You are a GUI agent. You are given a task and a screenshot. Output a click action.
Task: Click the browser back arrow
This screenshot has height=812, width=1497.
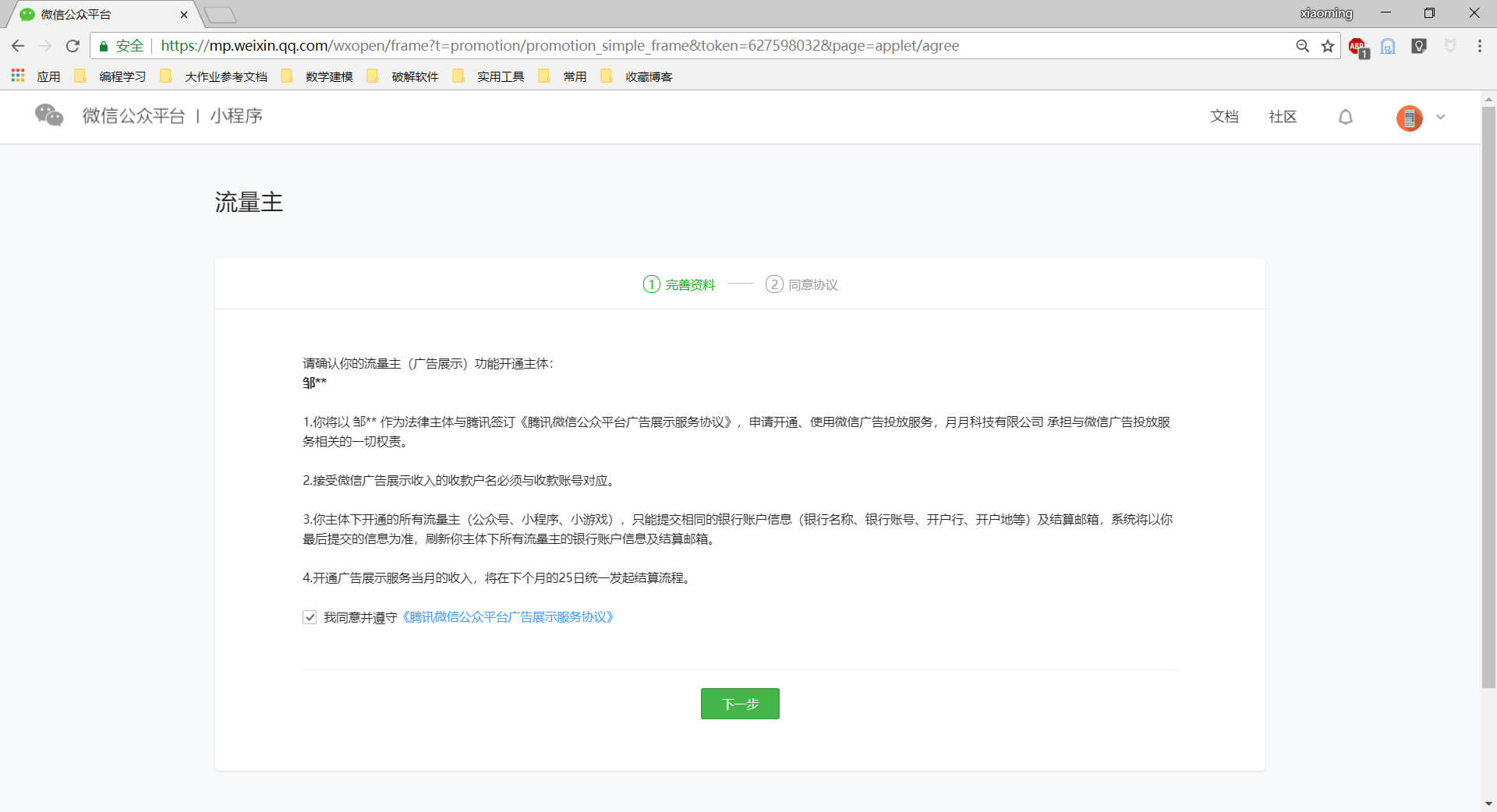click(x=18, y=46)
